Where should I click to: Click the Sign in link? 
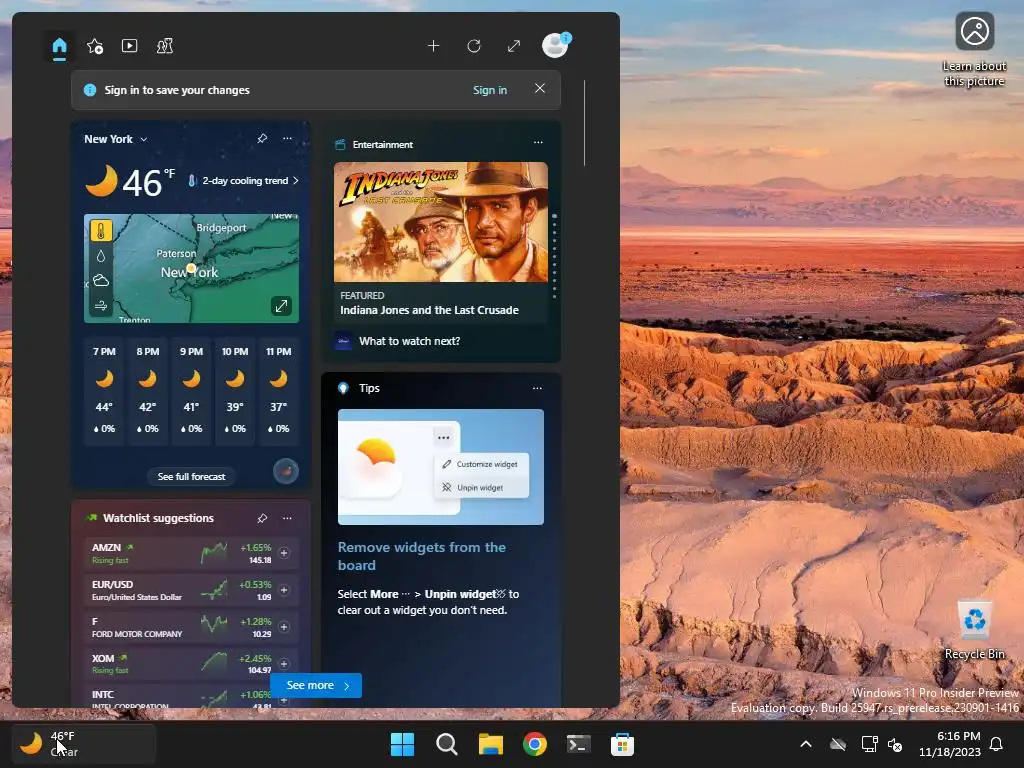(x=490, y=90)
